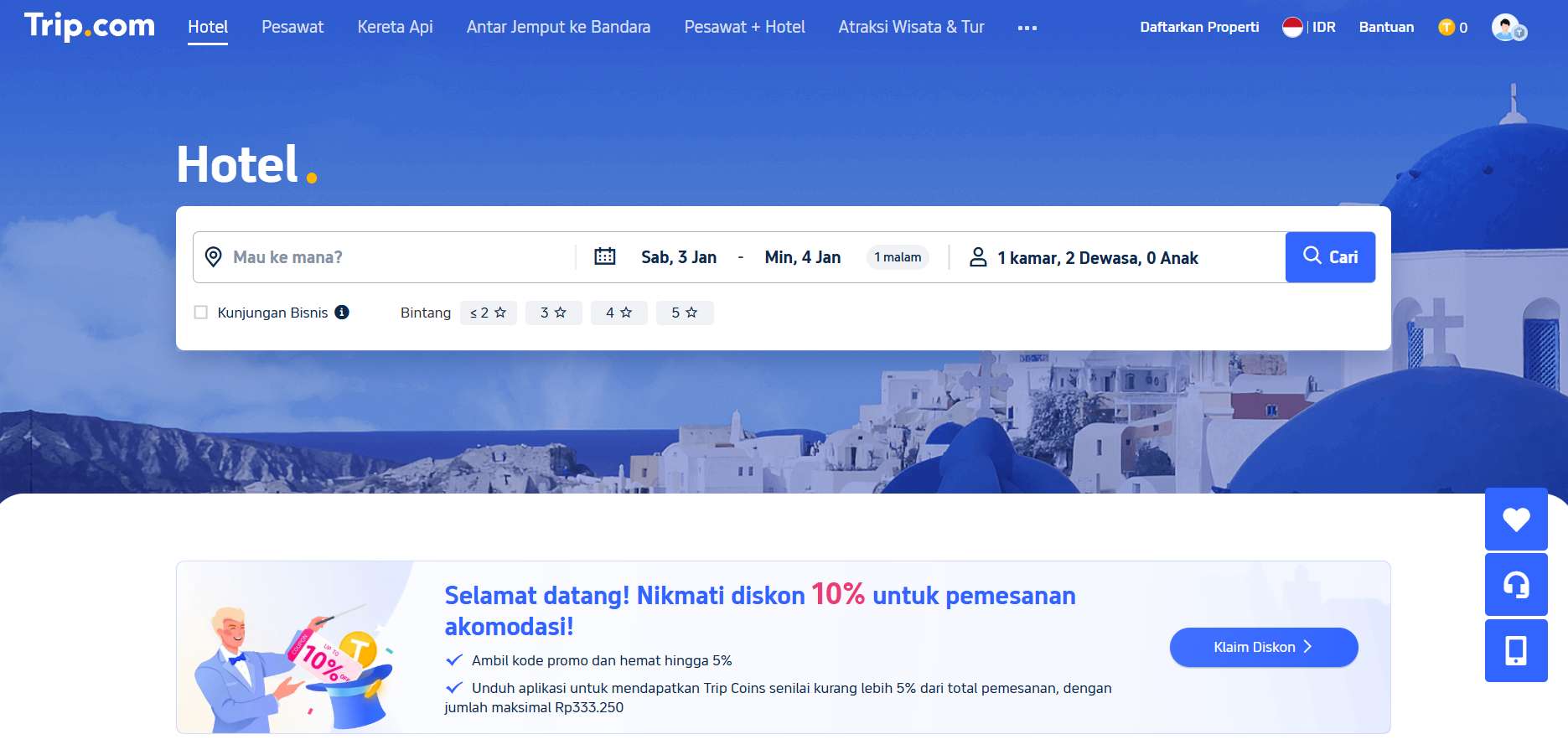Click the Kunjungan Bisnis info icon
The height and width of the screenshot is (755, 1568).
[x=342, y=312]
